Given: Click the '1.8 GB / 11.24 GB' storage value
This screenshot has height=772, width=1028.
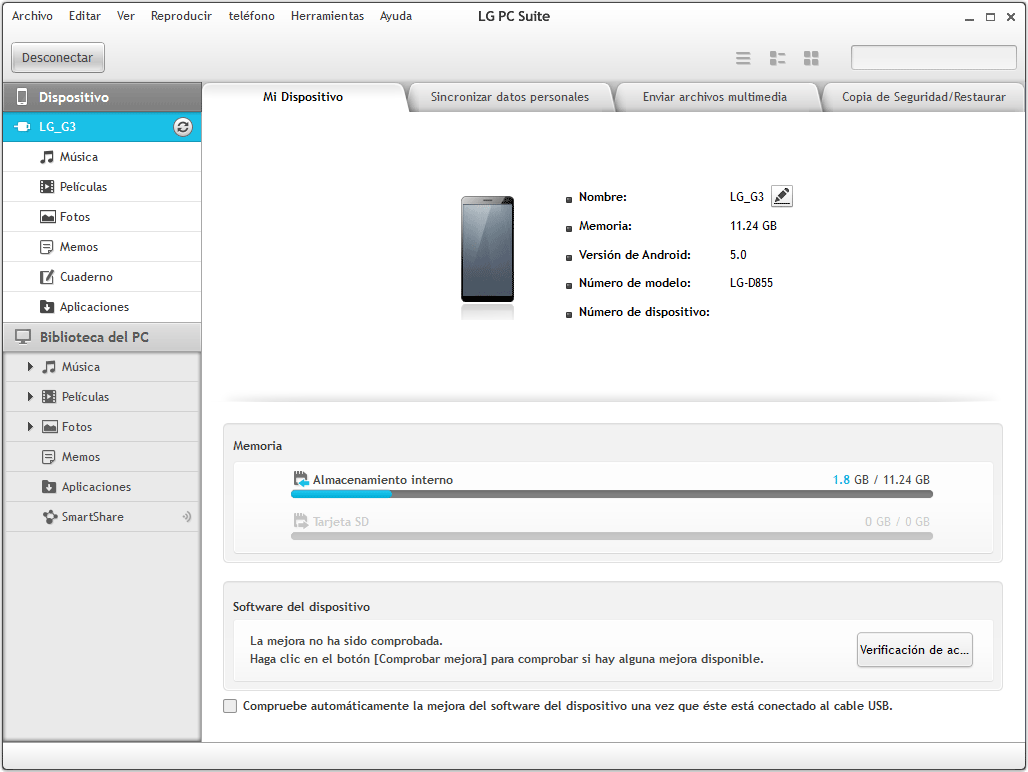Looking at the screenshot, I should click(x=881, y=480).
